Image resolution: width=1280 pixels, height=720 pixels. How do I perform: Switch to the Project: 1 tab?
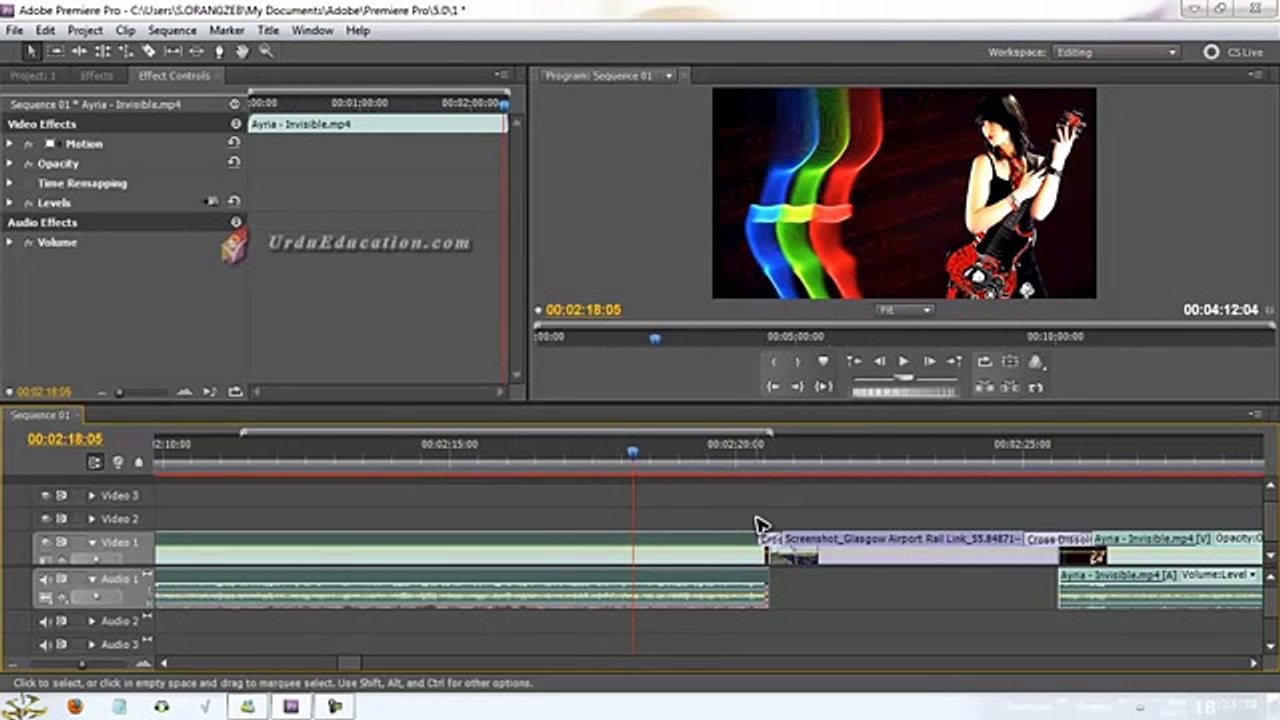pos(33,76)
